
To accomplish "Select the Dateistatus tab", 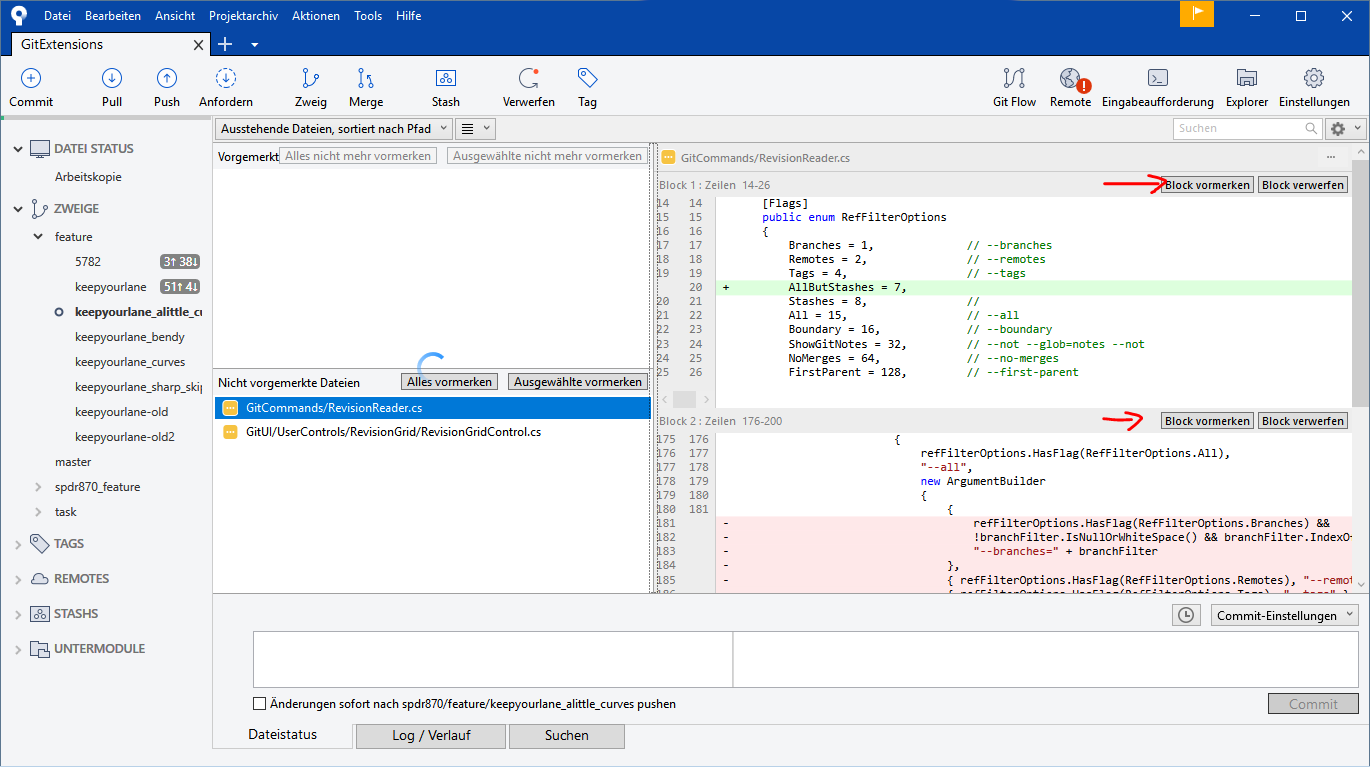I will click(x=283, y=735).
